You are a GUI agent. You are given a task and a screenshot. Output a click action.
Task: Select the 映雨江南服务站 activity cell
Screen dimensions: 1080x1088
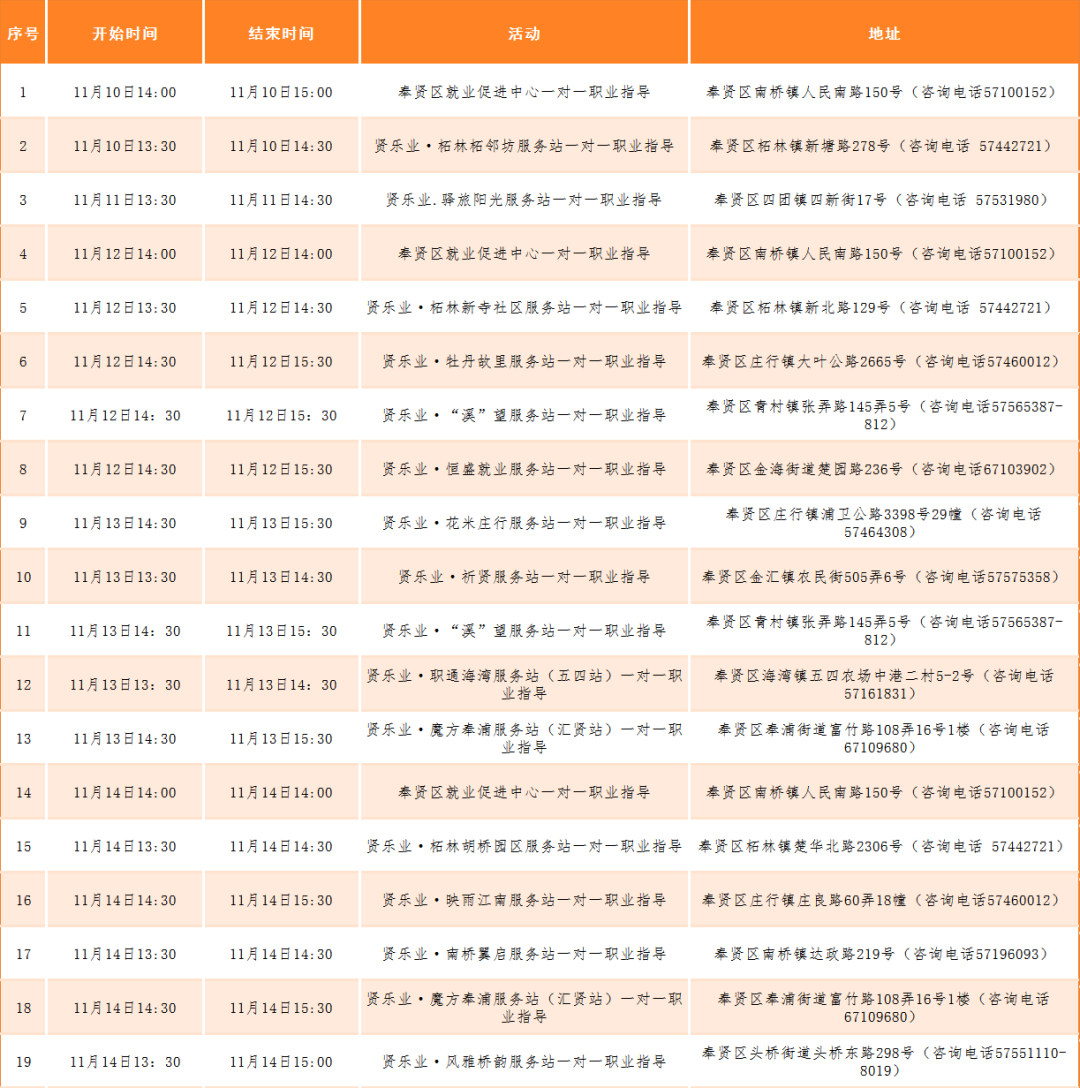coord(524,901)
